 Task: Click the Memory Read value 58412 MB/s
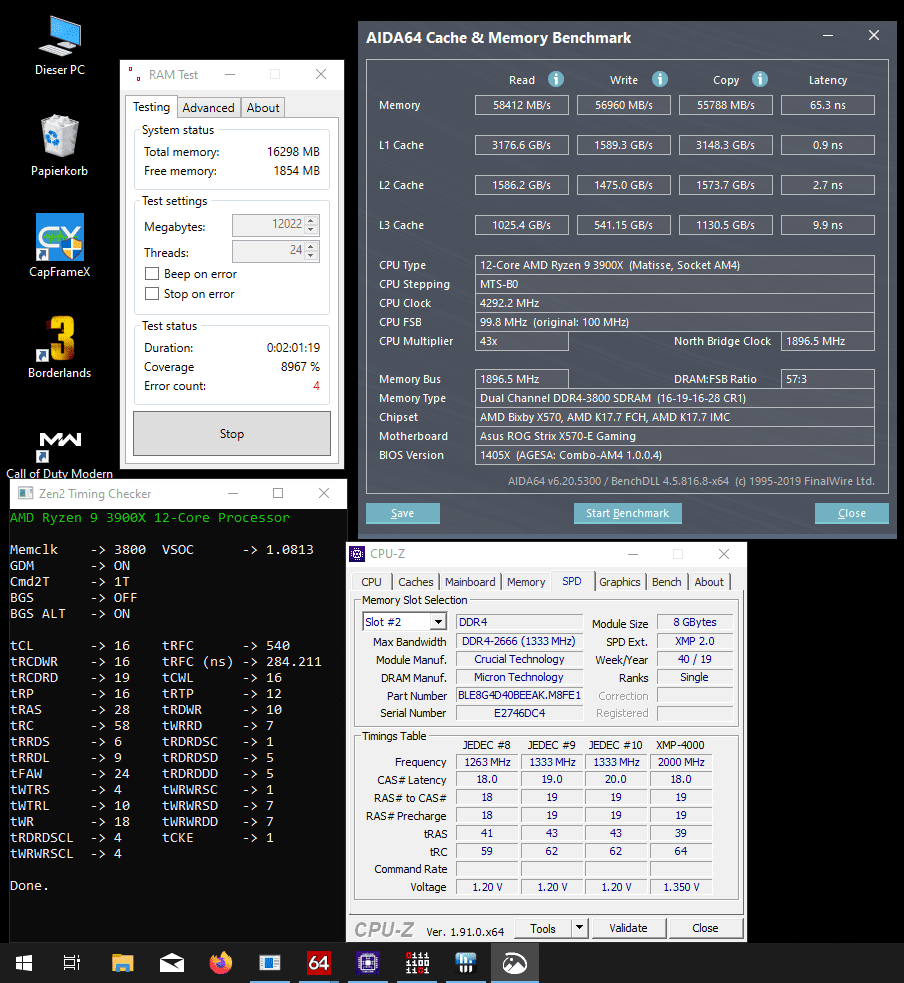point(522,105)
